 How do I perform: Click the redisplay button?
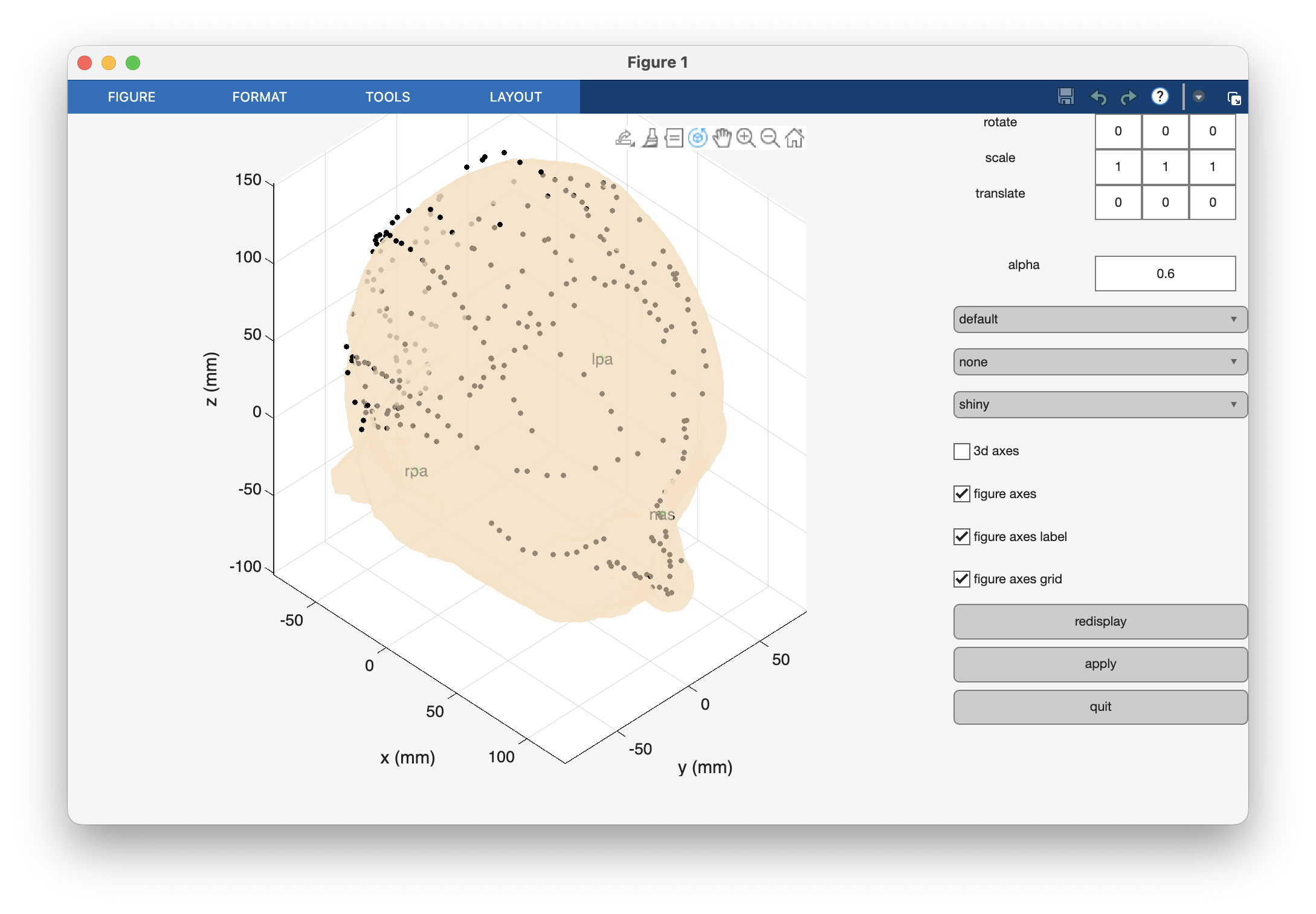[x=1100, y=621]
